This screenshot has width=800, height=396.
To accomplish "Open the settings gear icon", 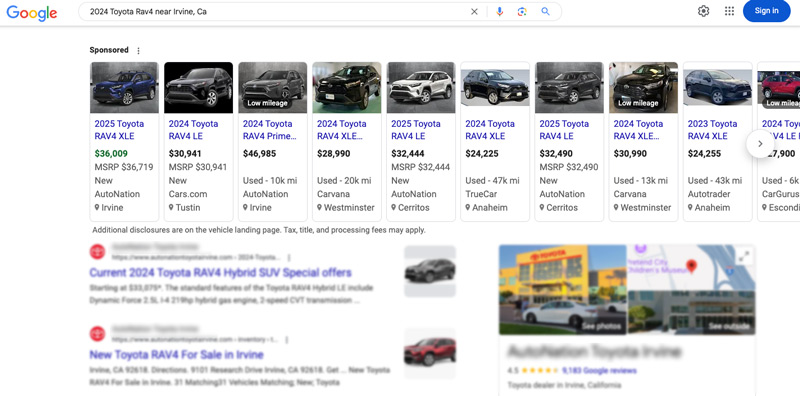I will click(x=704, y=11).
